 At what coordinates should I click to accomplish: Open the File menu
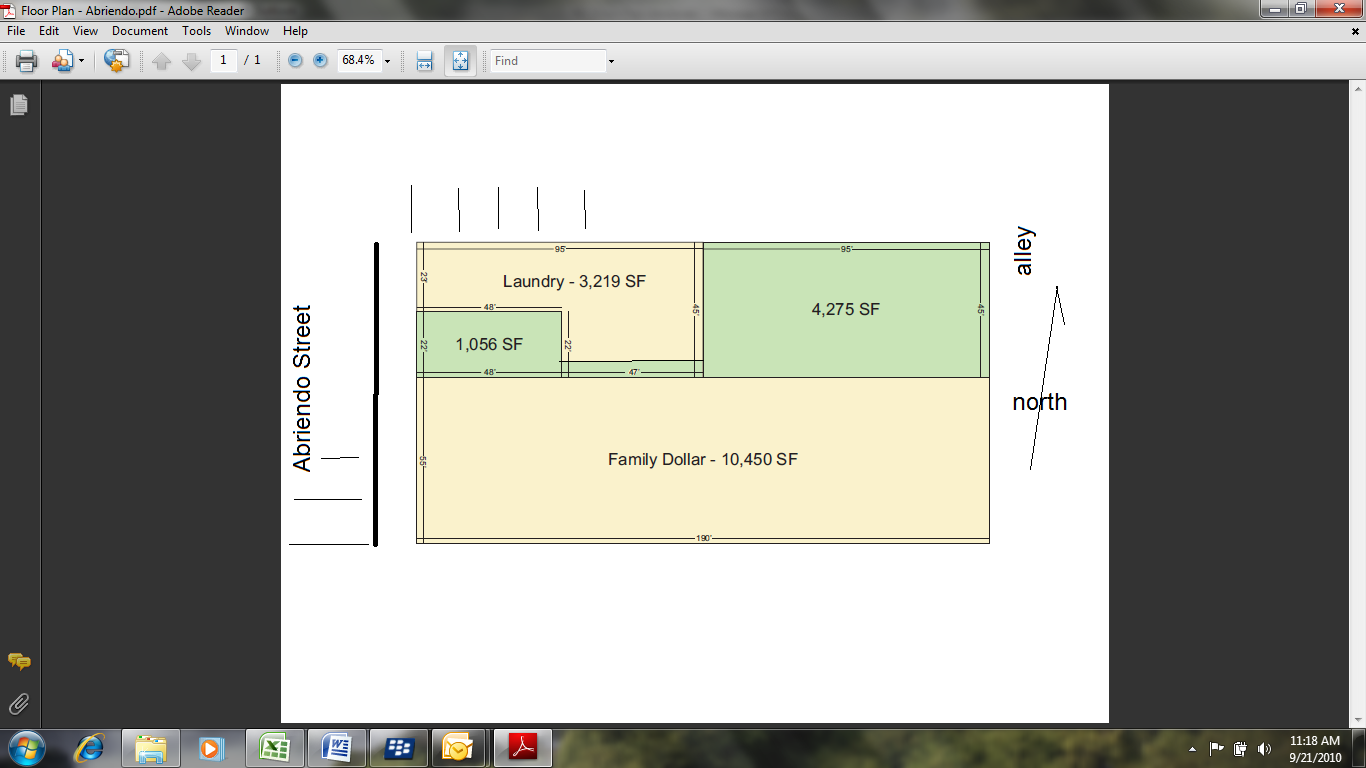16,31
